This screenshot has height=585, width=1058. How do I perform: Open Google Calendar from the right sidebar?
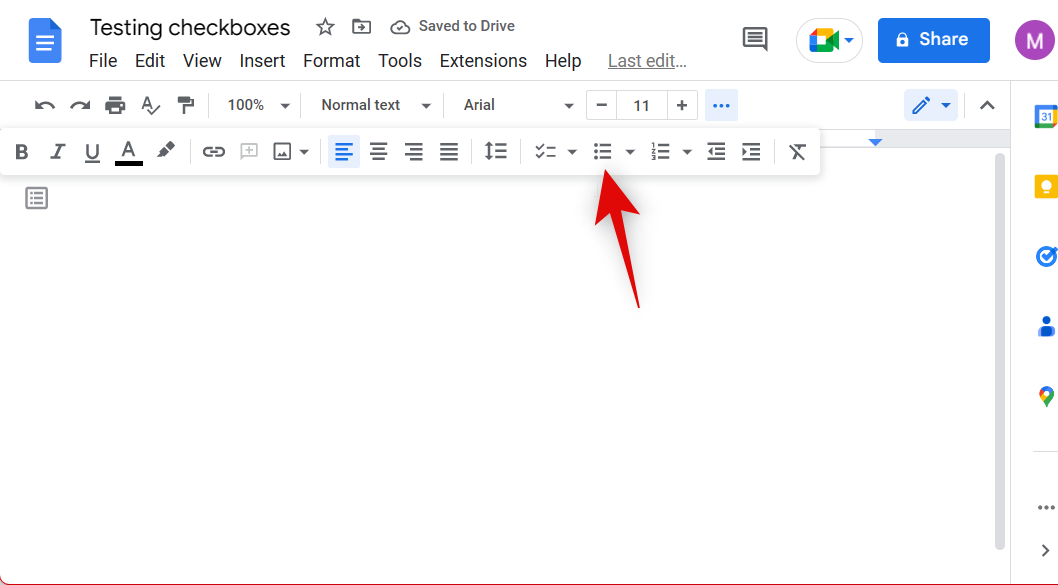[x=1046, y=116]
